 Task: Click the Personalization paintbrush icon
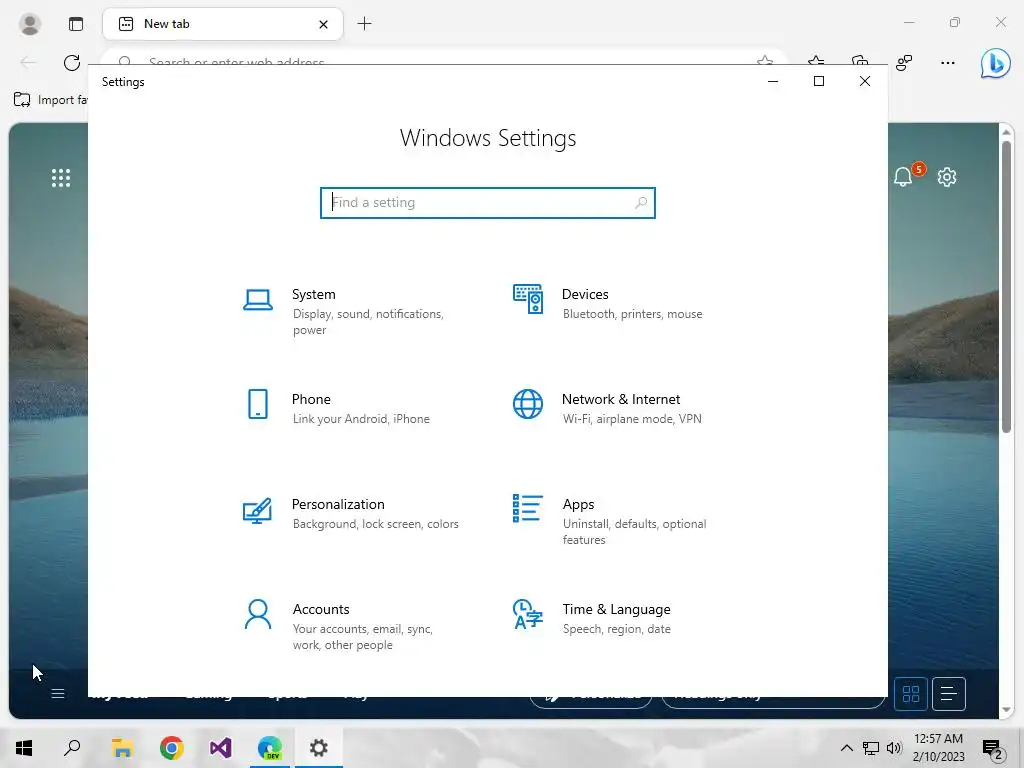click(257, 511)
